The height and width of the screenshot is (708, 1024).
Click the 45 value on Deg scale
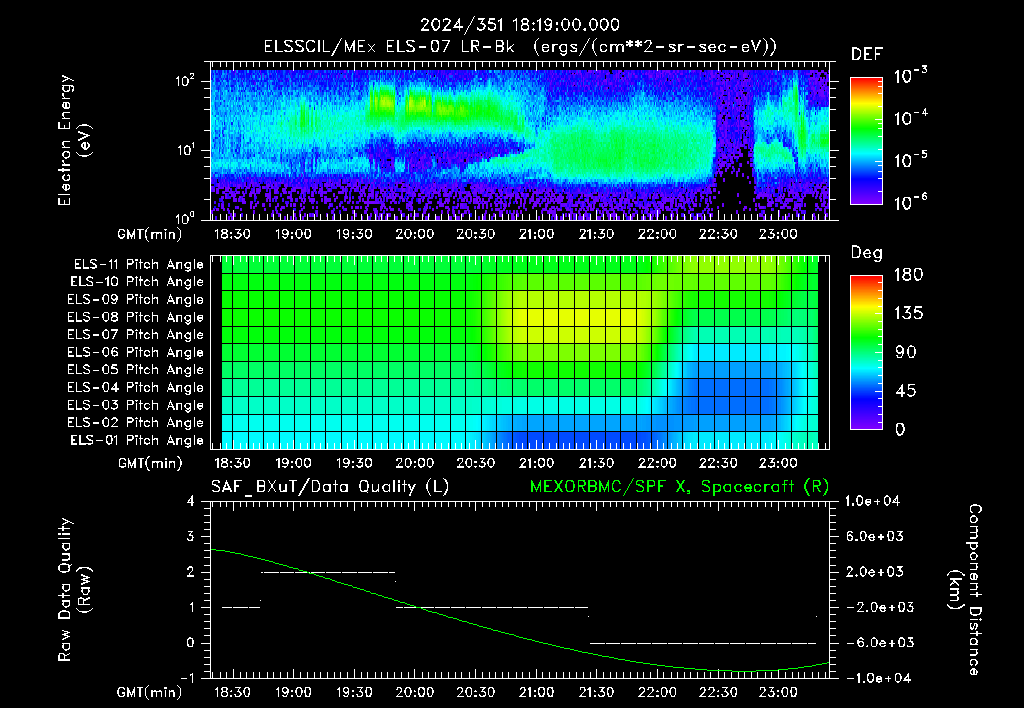point(904,391)
